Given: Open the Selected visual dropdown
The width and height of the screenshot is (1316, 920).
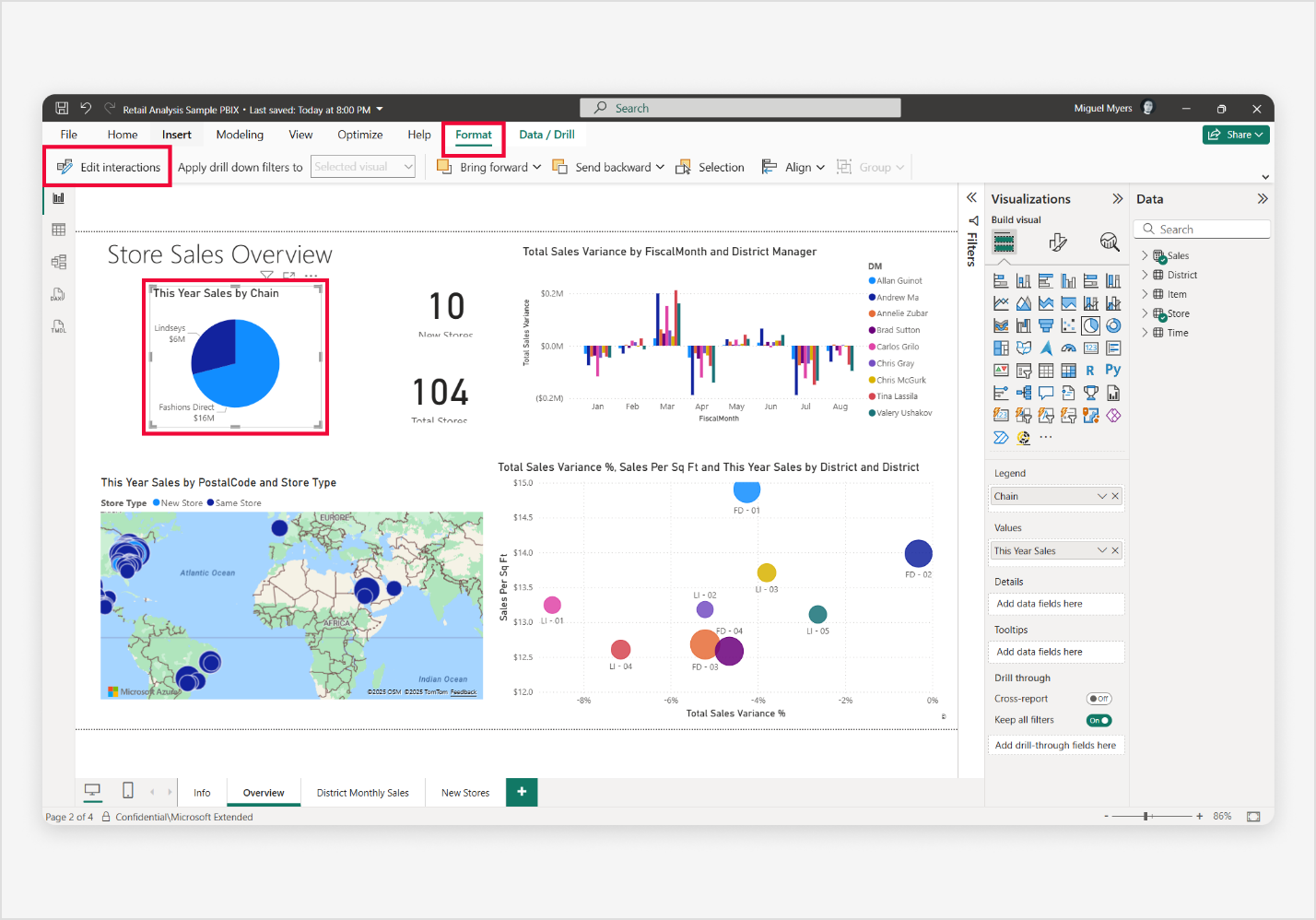Looking at the screenshot, I should coord(362,166).
